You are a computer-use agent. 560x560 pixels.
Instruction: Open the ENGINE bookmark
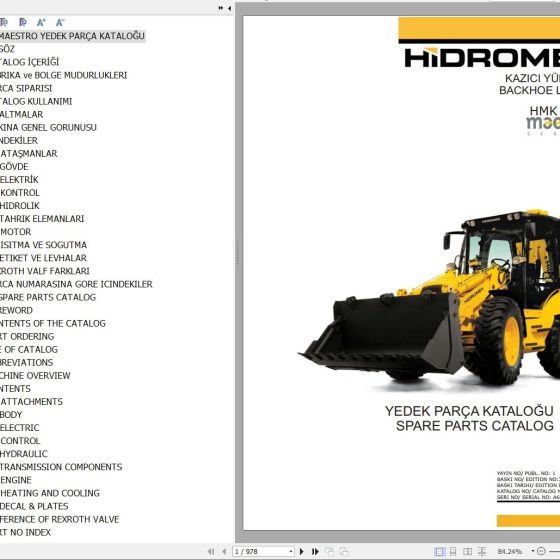16,480
